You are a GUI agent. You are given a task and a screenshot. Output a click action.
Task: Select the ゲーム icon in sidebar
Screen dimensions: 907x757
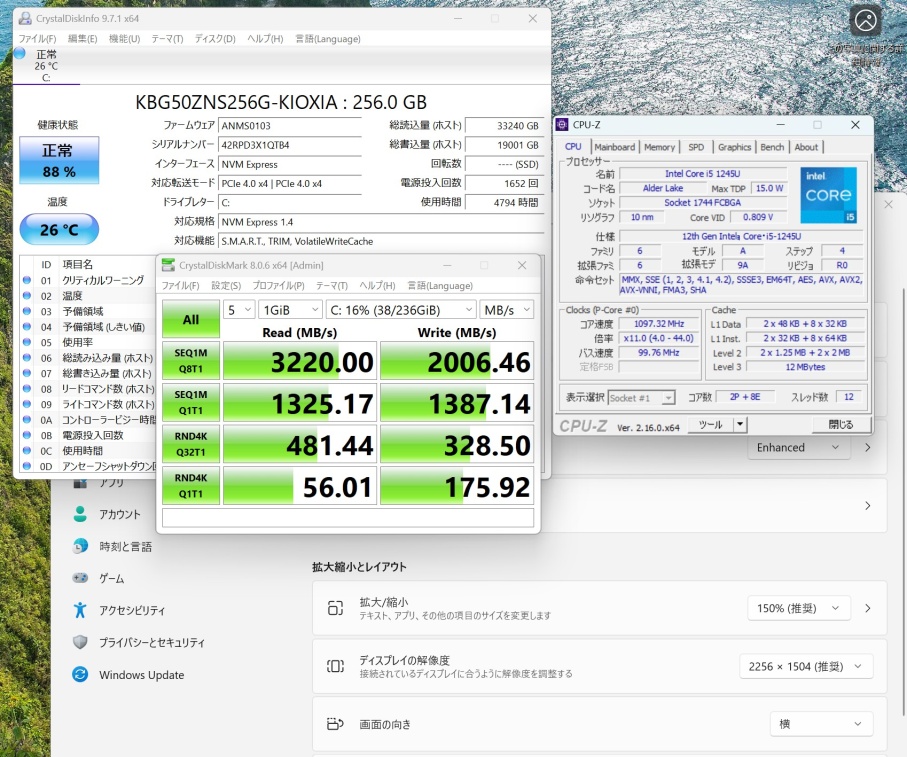click(80, 578)
